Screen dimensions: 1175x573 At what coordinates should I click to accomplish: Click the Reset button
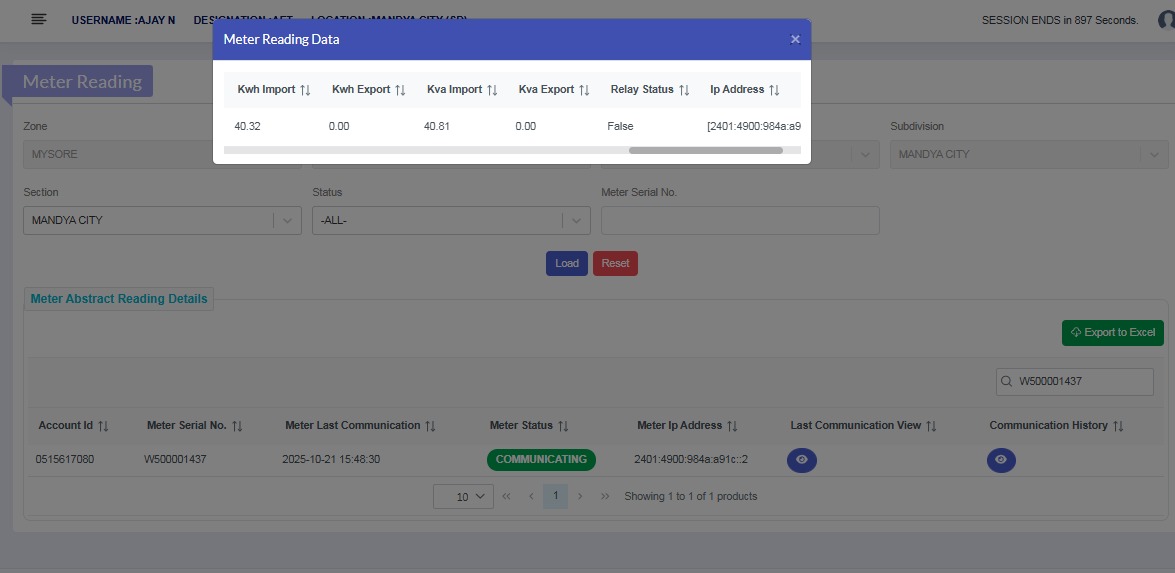point(615,264)
